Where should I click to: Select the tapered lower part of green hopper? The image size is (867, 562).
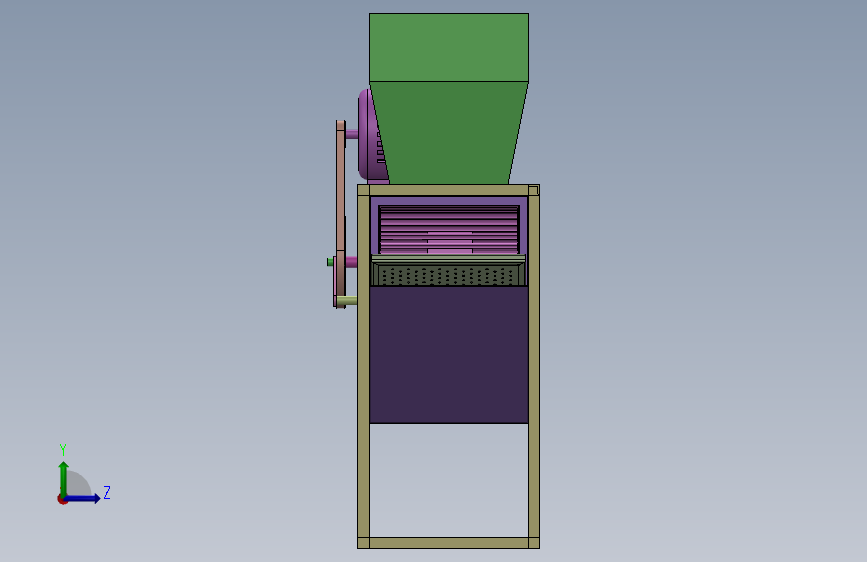point(448,133)
